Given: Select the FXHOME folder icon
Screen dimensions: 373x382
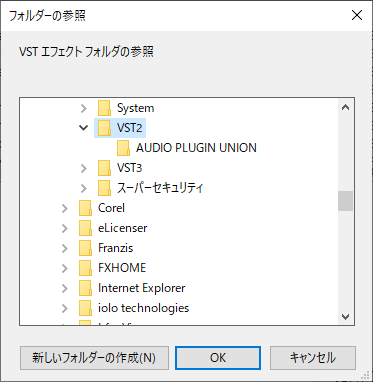Looking at the screenshot, I should [x=85, y=268].
